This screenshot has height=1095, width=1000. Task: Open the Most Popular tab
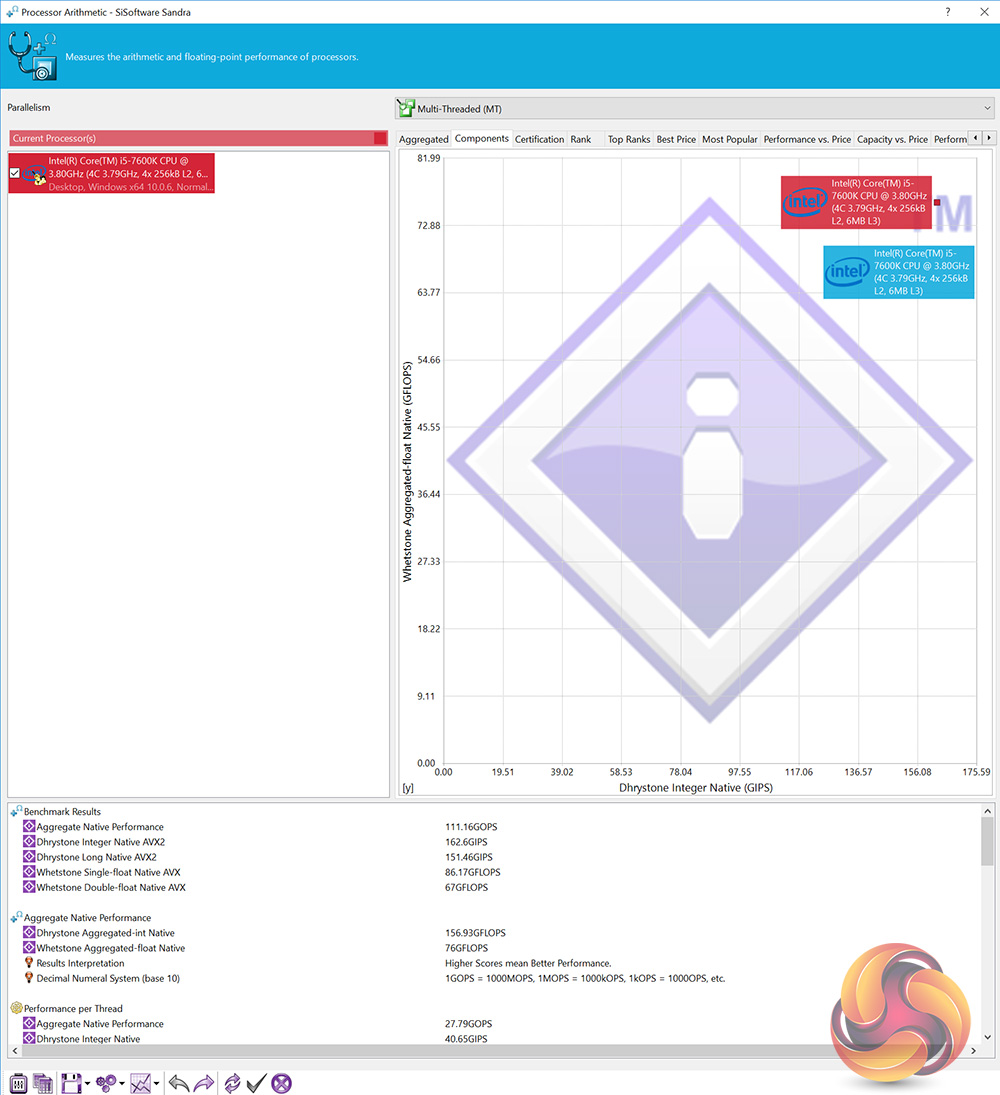pyautogui.click(x=729, y=139)
